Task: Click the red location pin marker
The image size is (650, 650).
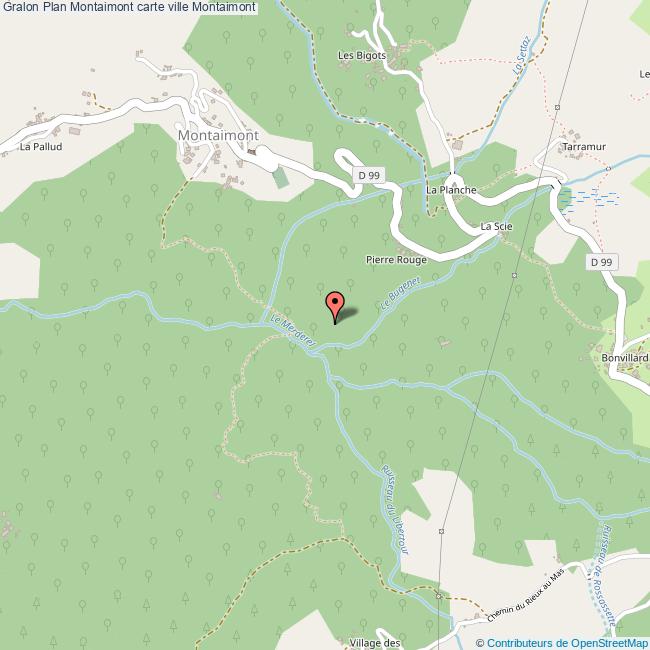Action: (x=335, y=307)
